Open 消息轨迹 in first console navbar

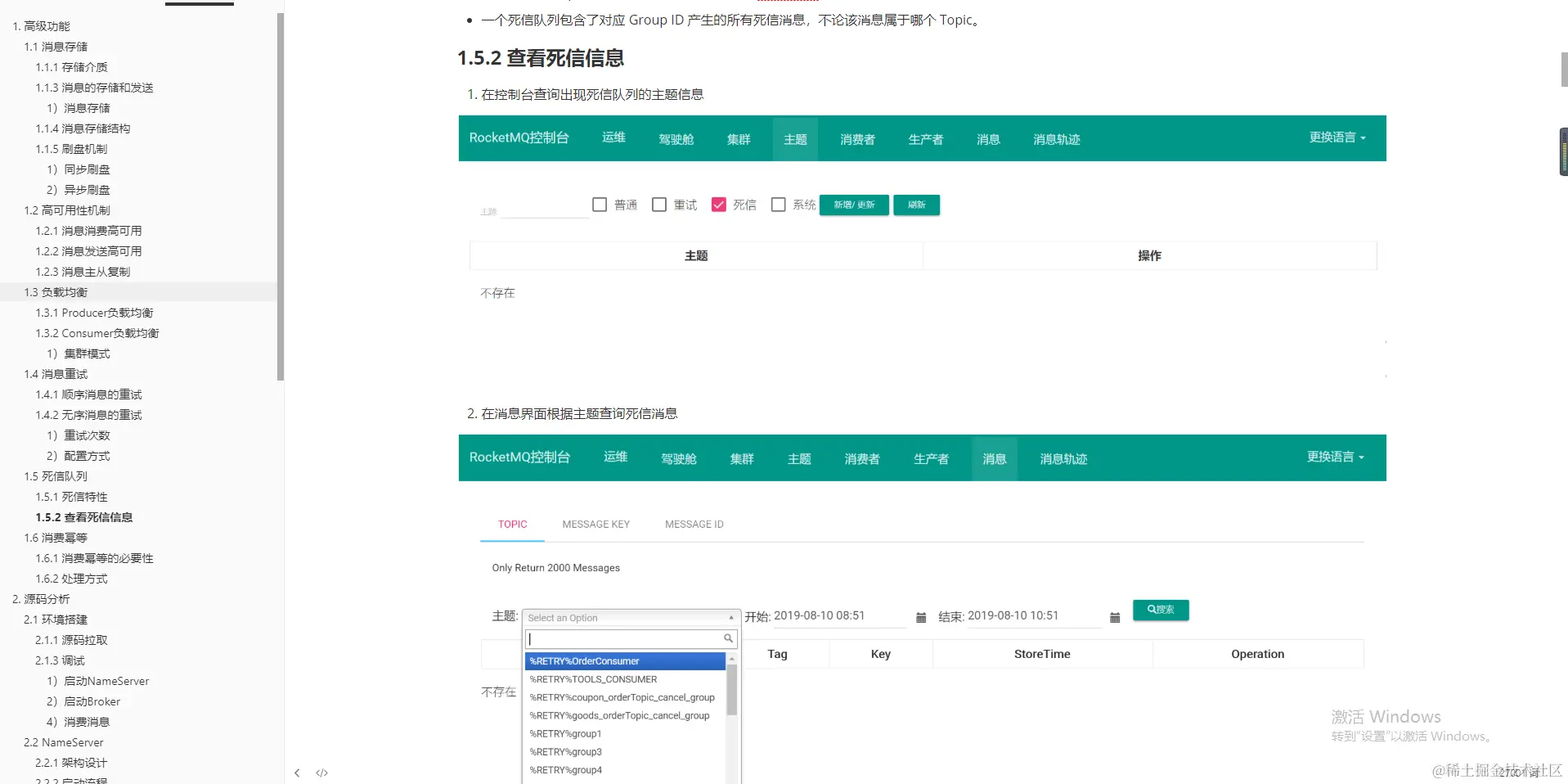(x=1057, y=139)
